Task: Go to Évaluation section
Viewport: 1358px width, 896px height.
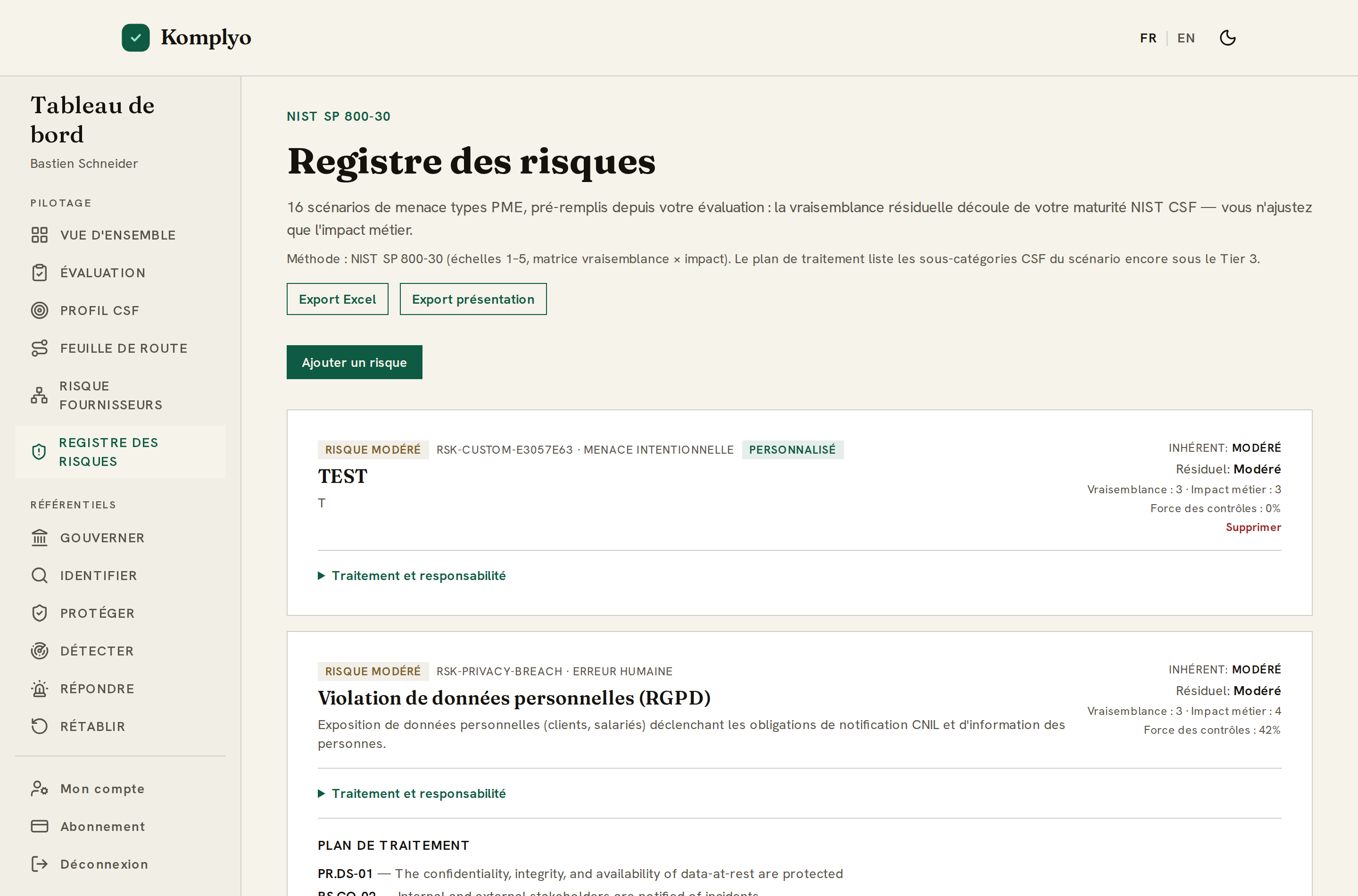Action: pos(120,273)
